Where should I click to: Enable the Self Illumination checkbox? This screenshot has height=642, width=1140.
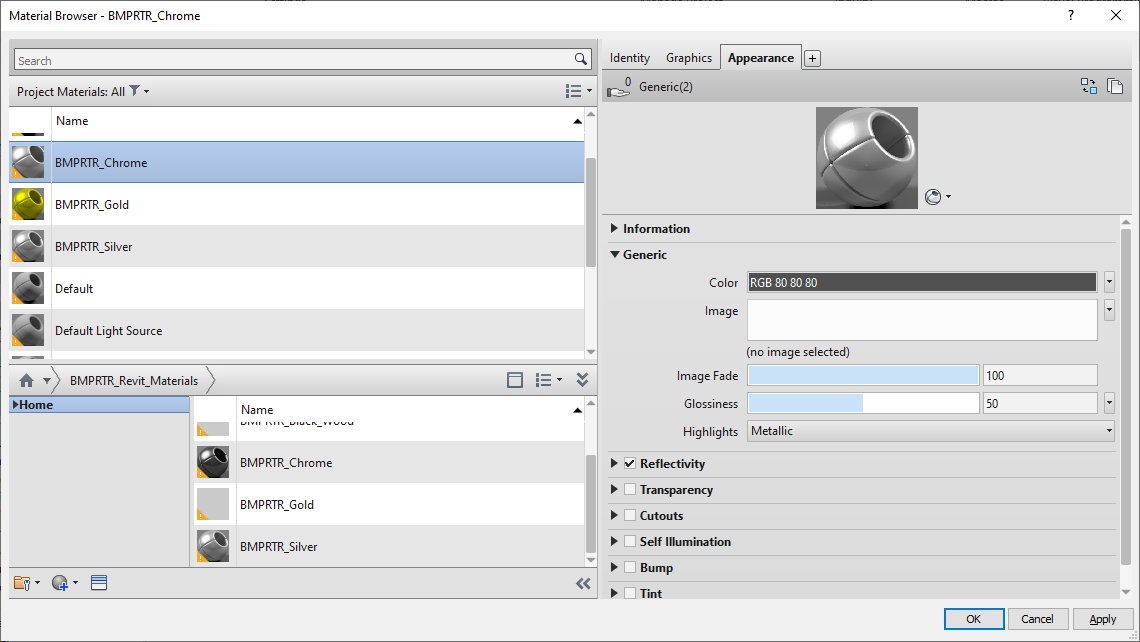tap(630, 542)
